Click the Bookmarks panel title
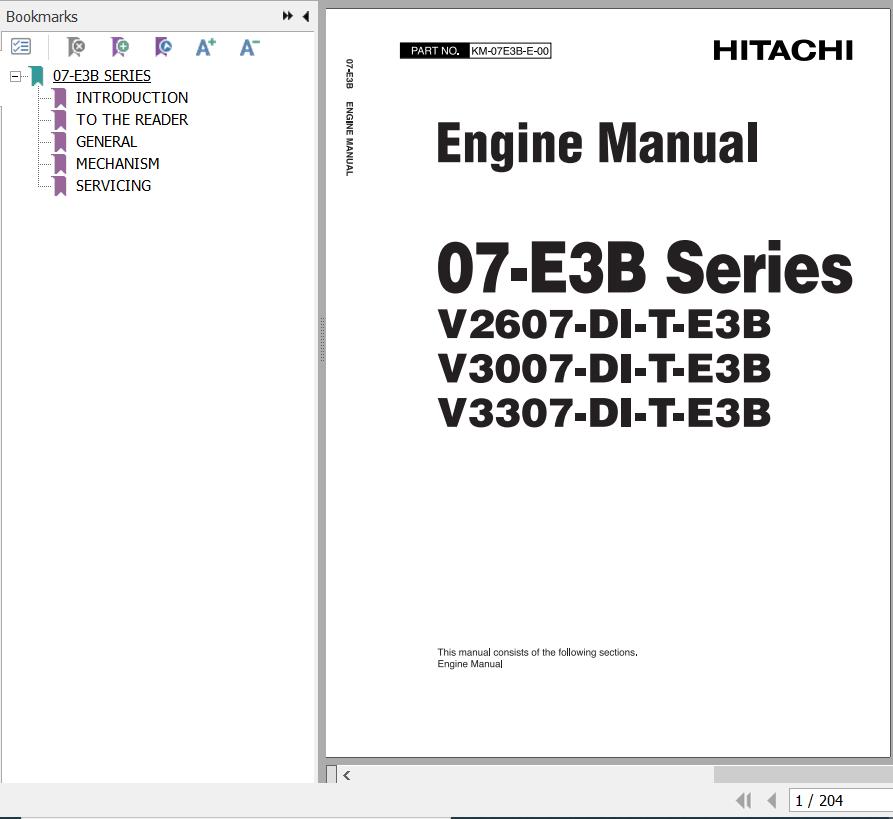The height and width of the screenshot is (819, 893). (x=42, y=17)
